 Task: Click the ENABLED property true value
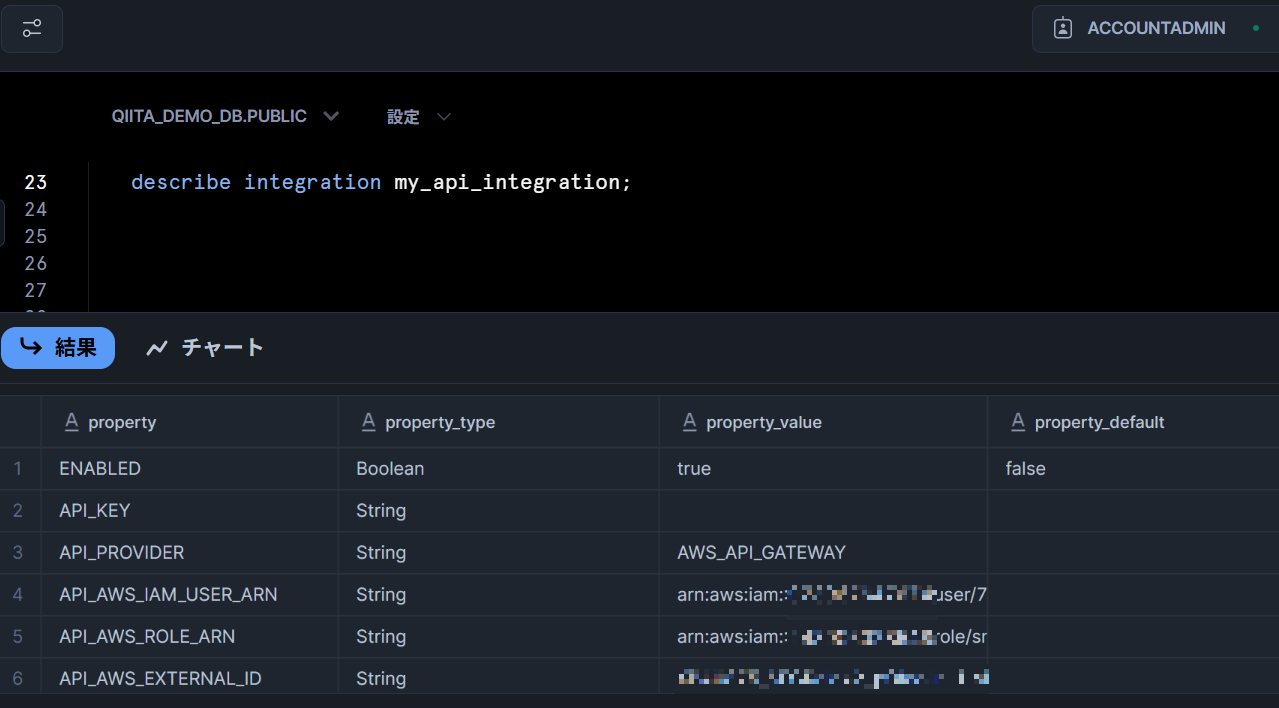coord(694,468)
